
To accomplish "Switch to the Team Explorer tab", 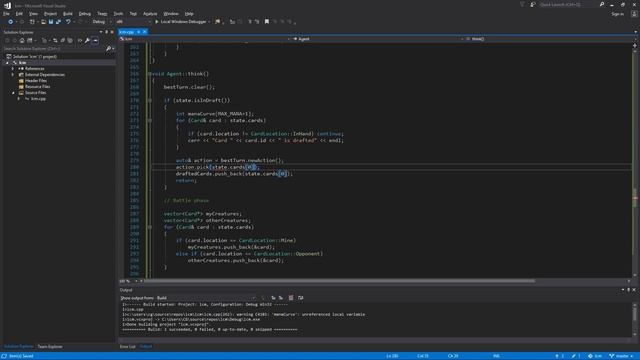I will 50,347.
